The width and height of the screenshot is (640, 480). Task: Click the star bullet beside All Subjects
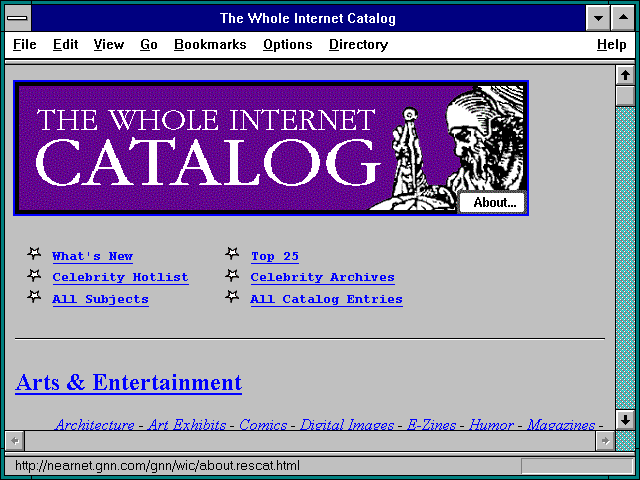tap(34, 297)
